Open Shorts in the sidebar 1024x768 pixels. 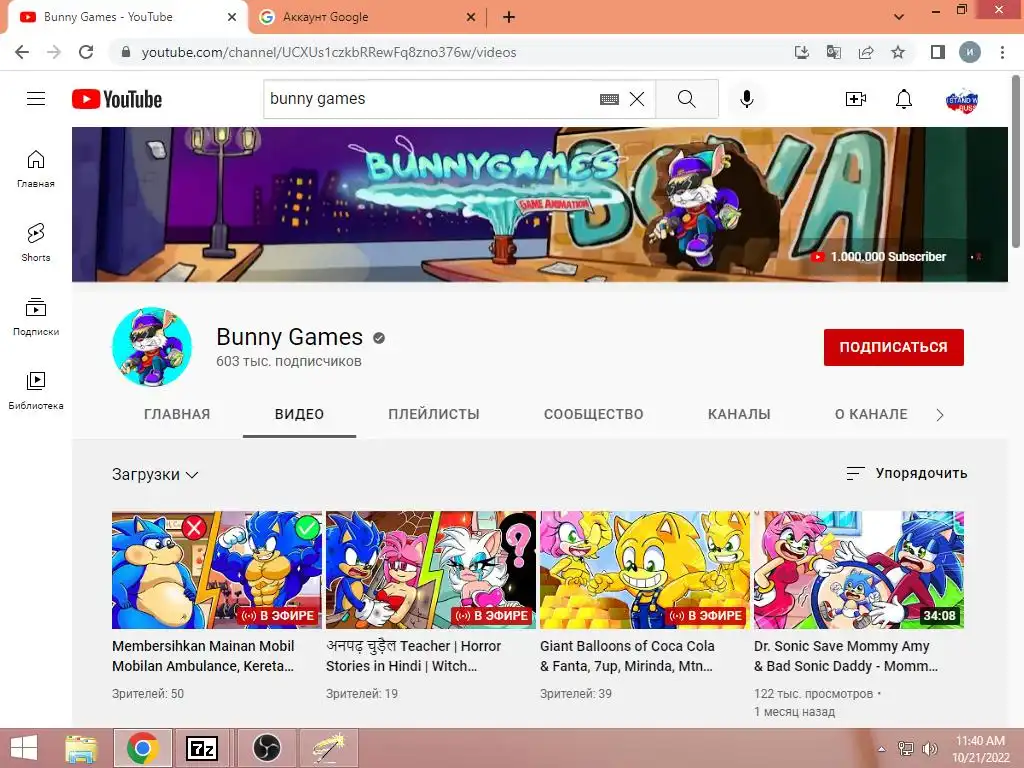(x=36, y=243)
